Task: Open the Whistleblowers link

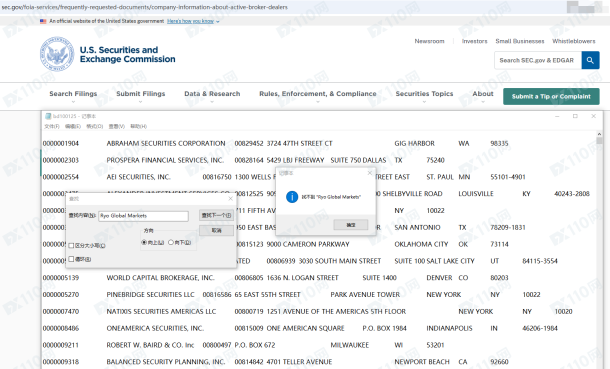Action: [574, 41]
